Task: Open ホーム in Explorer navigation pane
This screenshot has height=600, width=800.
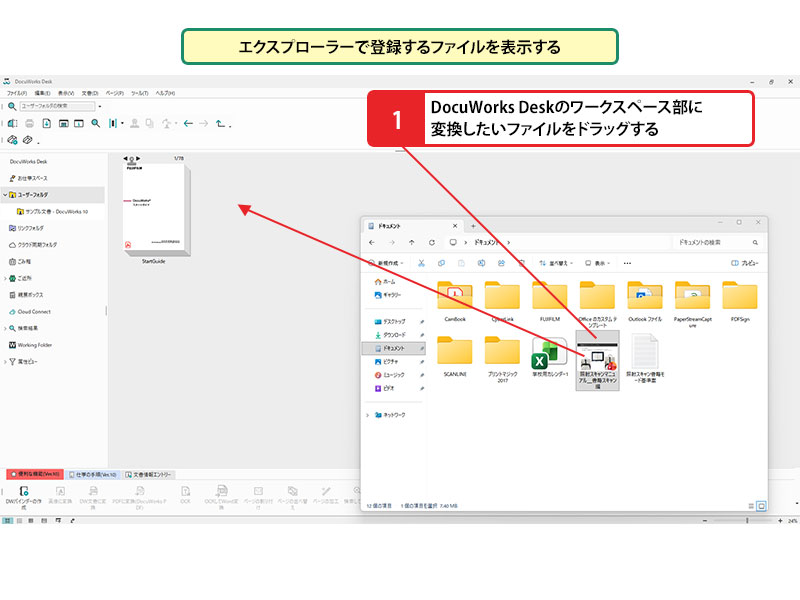Action: click(385, 282)
